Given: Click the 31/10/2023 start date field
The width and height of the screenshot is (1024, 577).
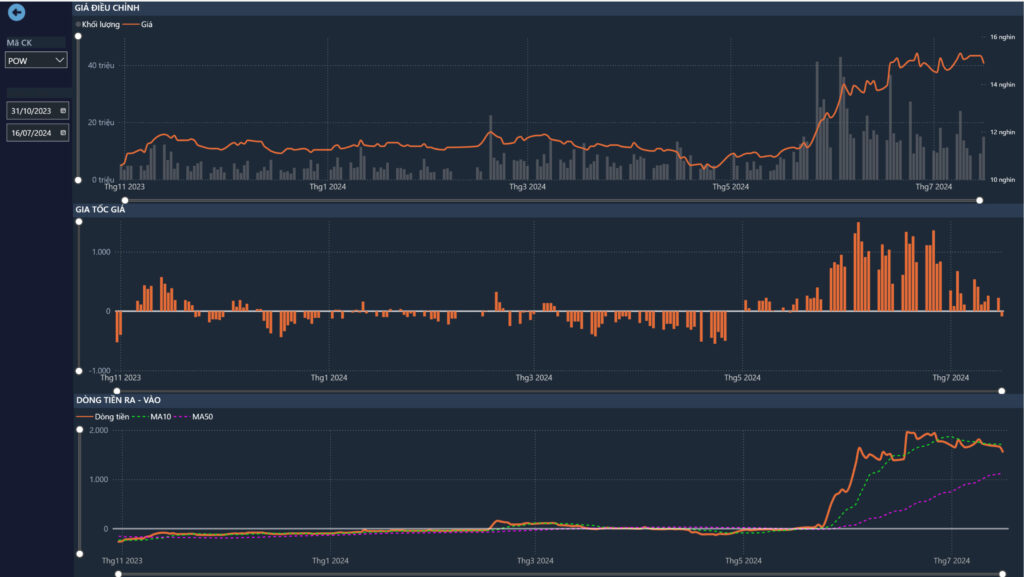Looking at the screenshot, I should [x=31, y=111].
